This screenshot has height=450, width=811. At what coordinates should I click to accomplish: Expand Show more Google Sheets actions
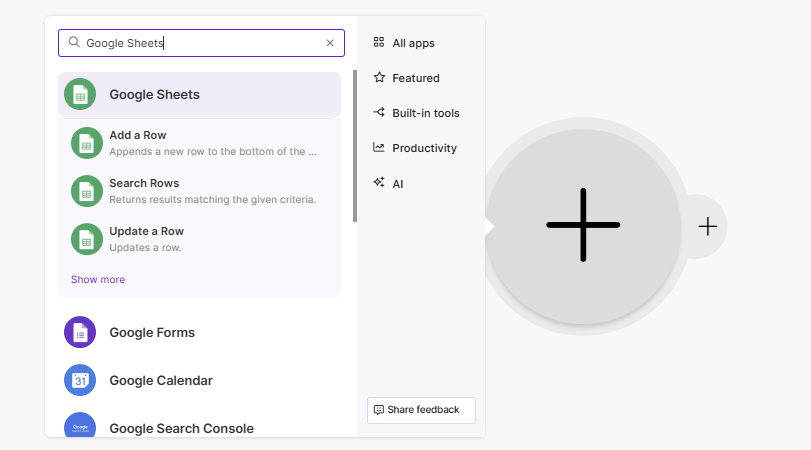point(98,280)
